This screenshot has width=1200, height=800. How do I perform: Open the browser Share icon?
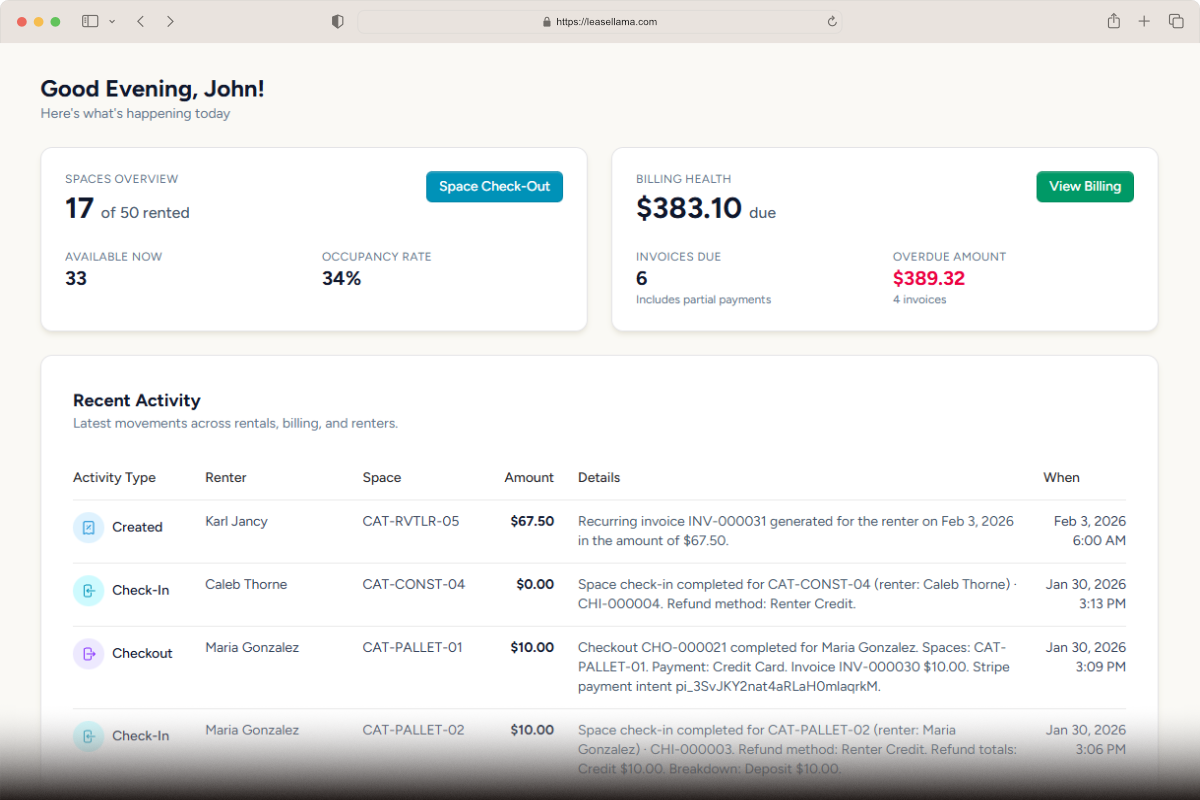click(x=1113, y=21)
